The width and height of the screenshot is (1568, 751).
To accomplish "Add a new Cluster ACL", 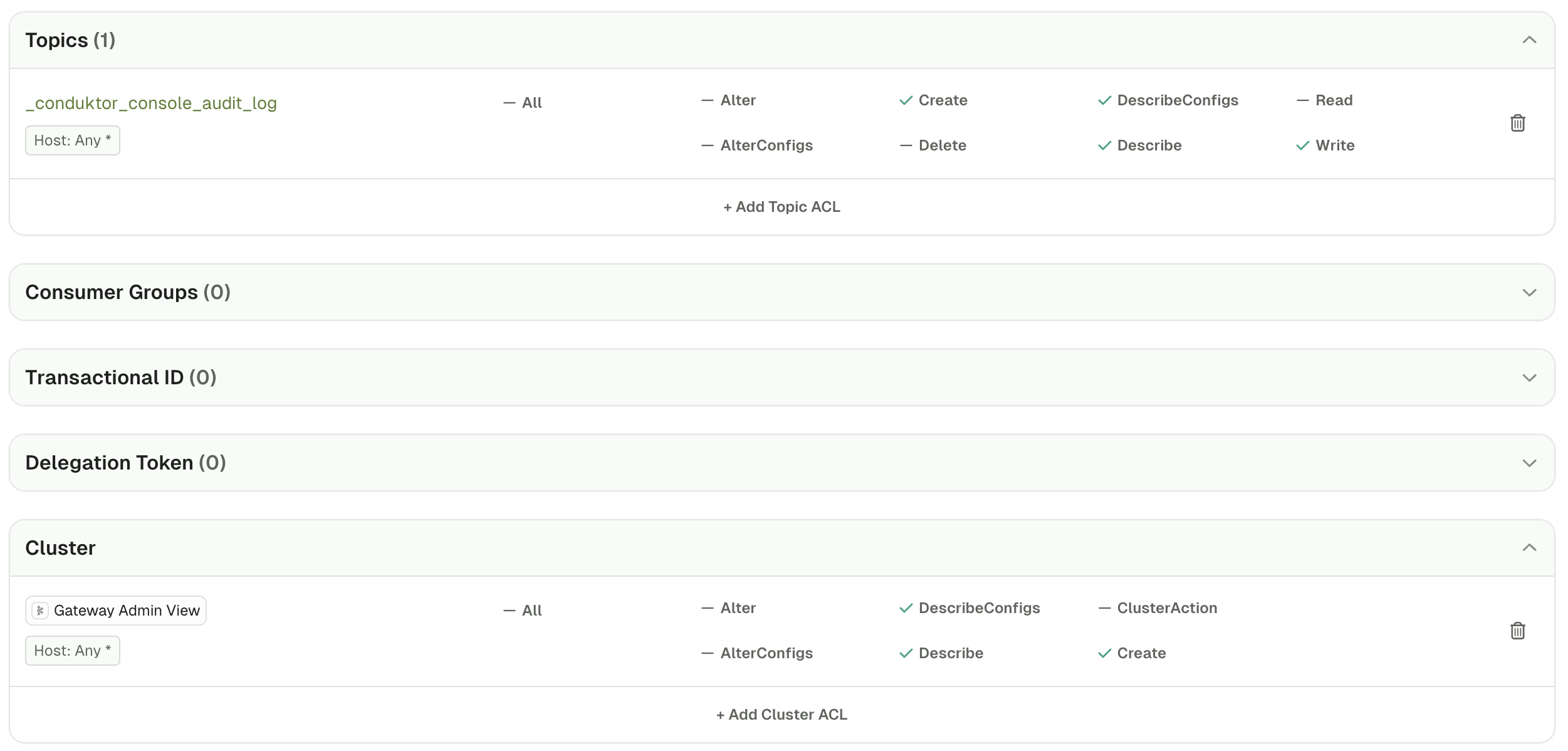I will click(x=781, y=715).
